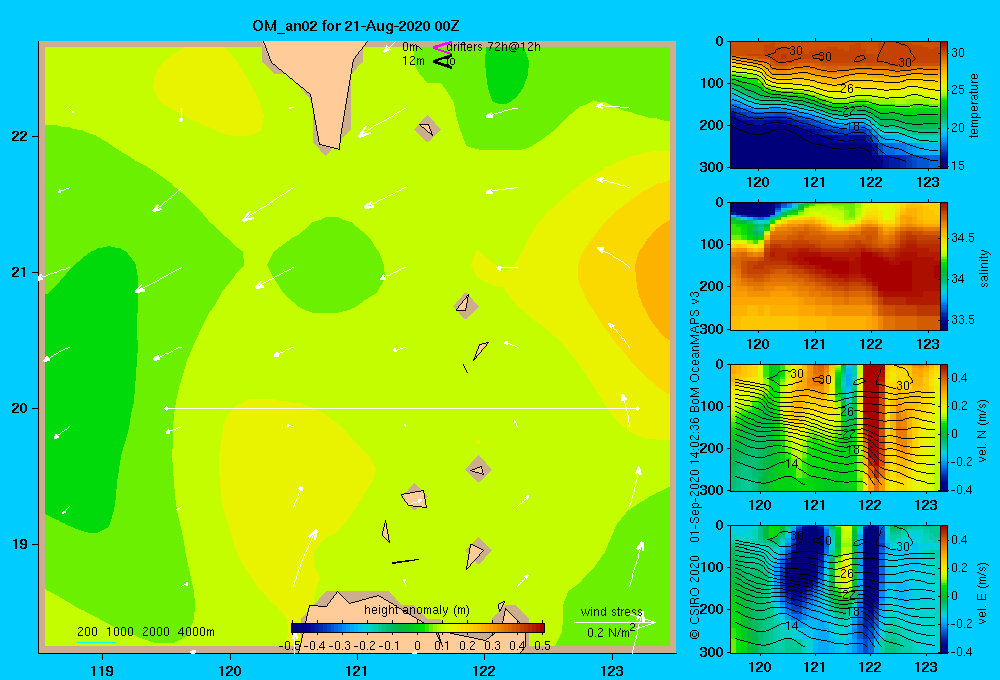Viewport: 1000px width, 680px height.
Task: Click the height anomaly colorbar
Action: tap(418, 628)
